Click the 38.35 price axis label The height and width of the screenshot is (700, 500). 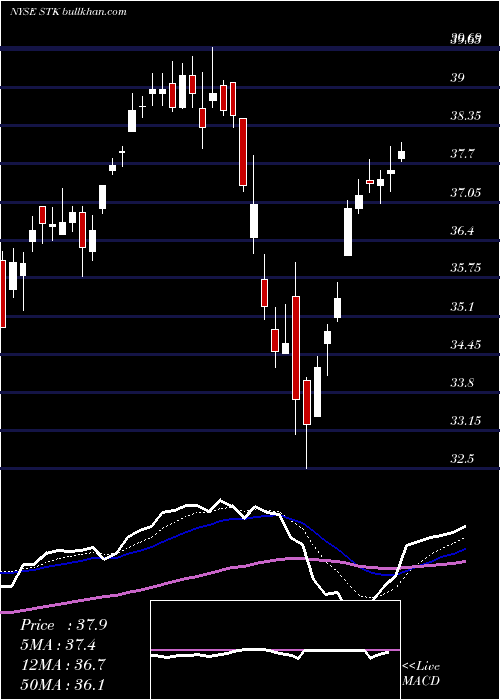(x=465, y=116)
